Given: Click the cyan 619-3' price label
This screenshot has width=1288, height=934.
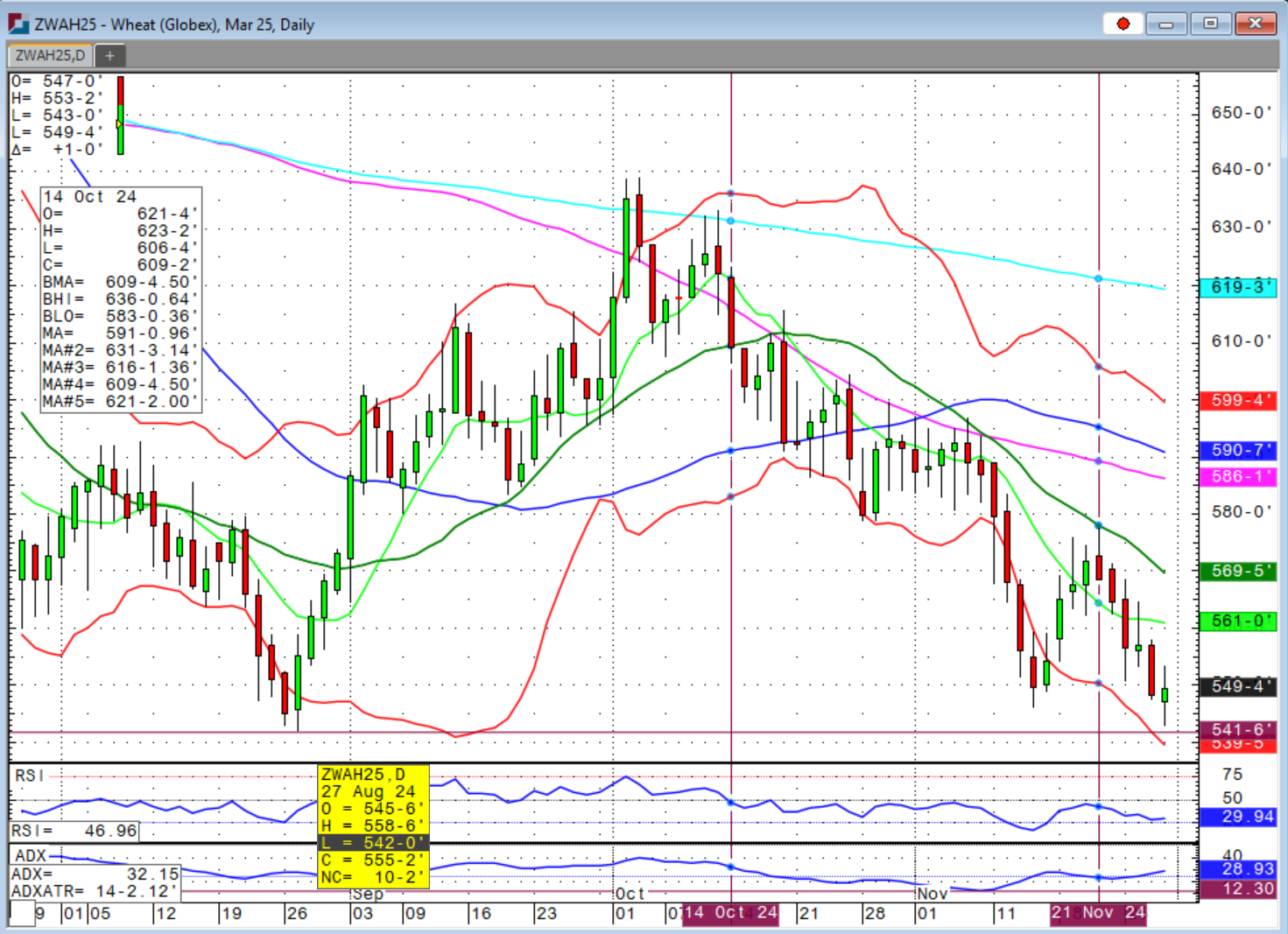Looking at the screenshot, I should coord(1238,287).
